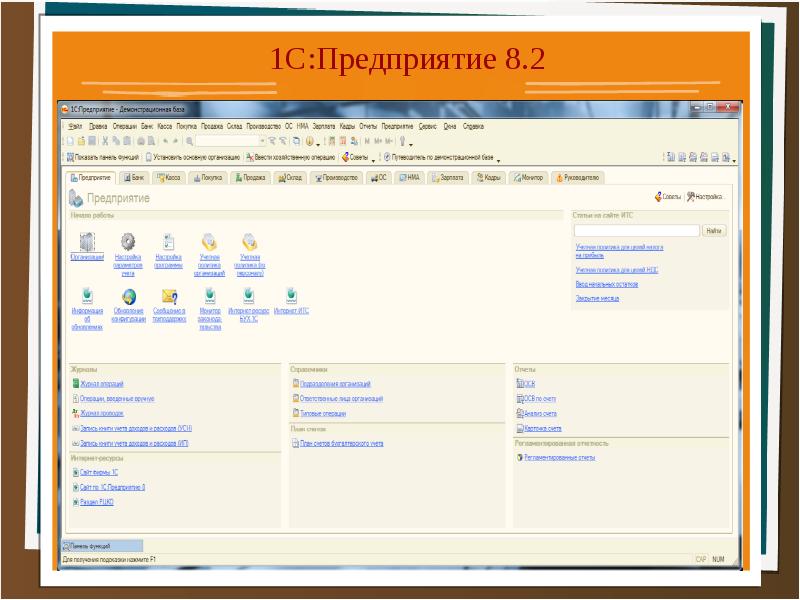800x600 pixels.
Task: Click the Настройка программы icon
Action: click(169, 242)
